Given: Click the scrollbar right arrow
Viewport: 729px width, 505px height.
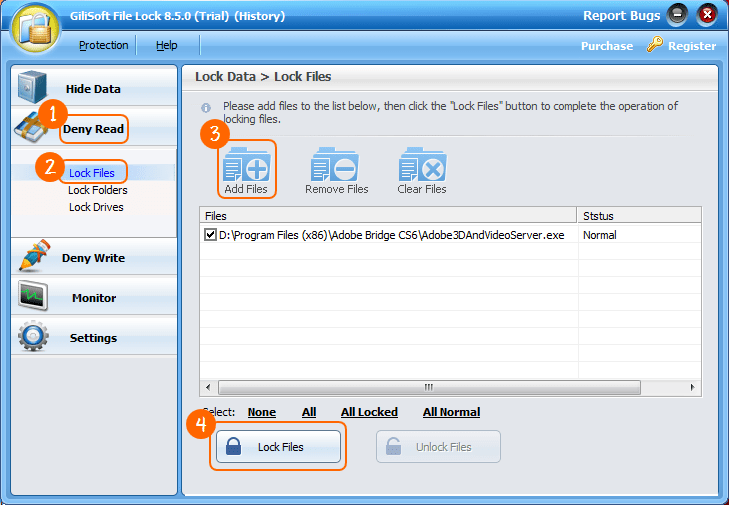Looking at the screenshot, I should [693, 387].
